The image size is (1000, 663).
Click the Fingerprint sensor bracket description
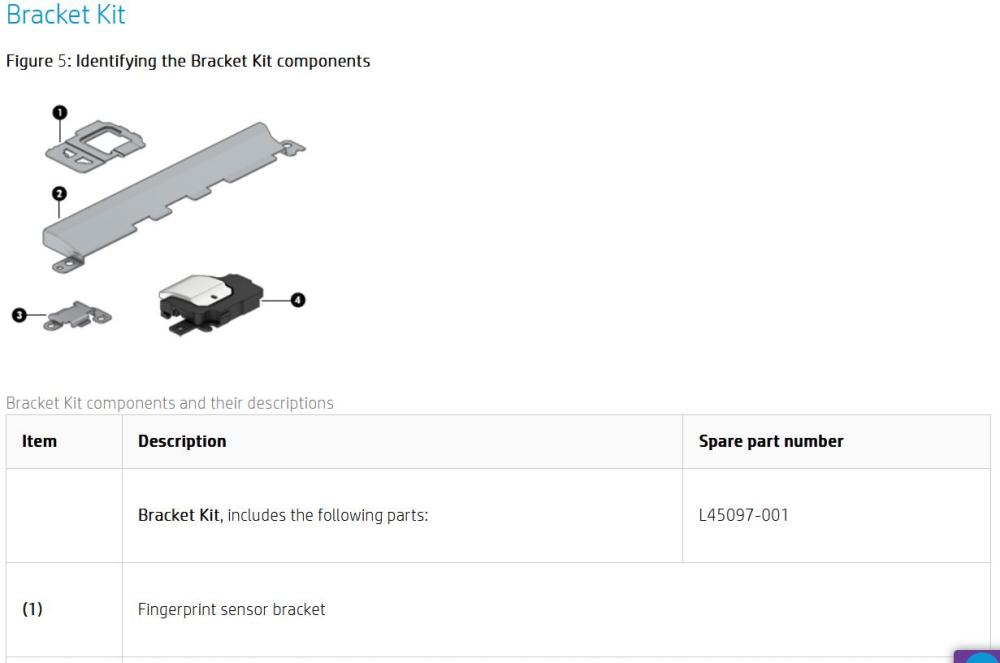pos(231,609)
